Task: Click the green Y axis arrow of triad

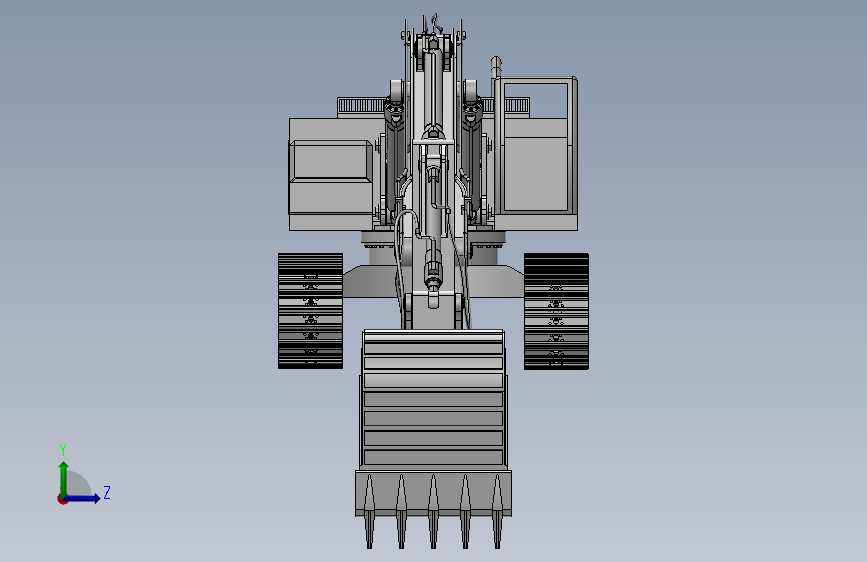Action: click(63, 479)
